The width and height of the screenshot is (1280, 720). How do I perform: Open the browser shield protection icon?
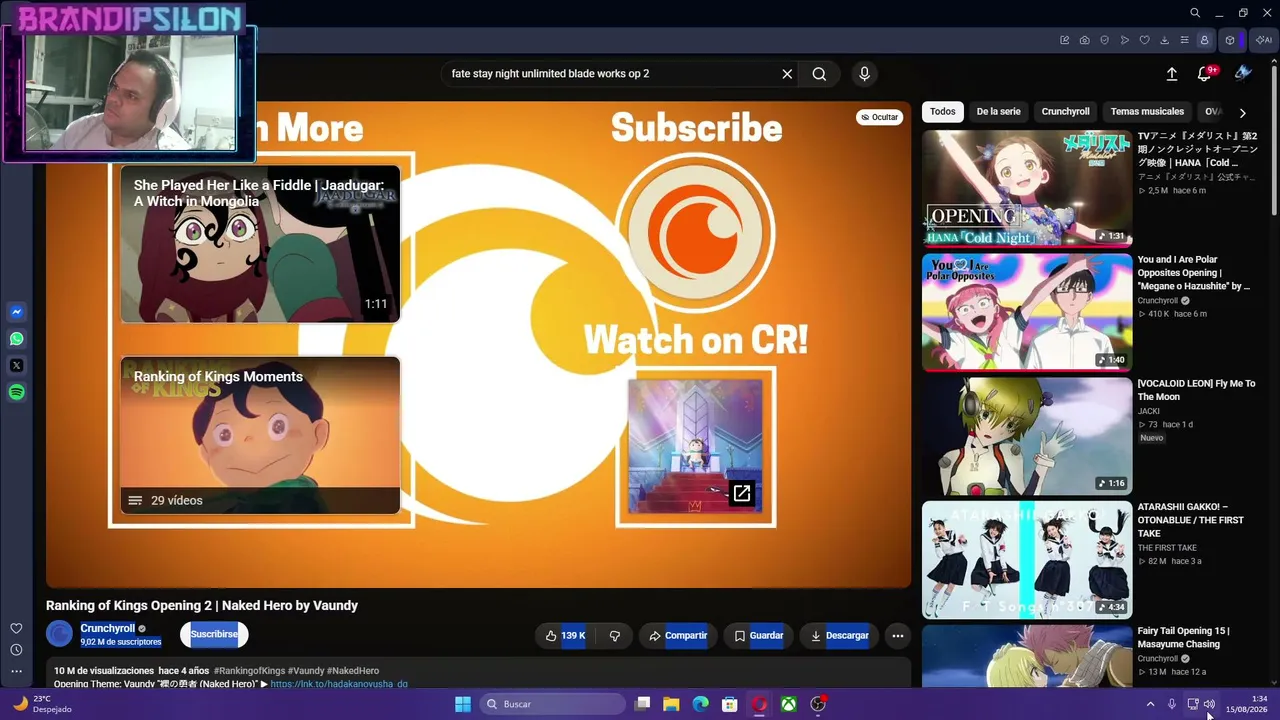1105,40
